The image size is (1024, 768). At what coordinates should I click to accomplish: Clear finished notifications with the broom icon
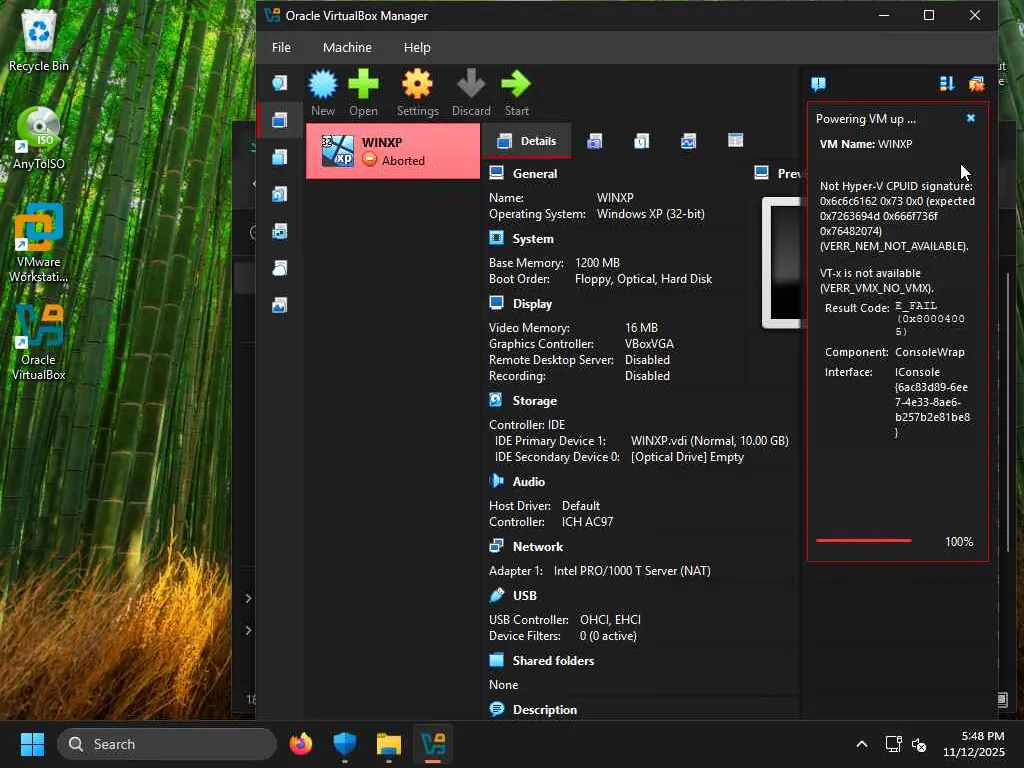[976, 84]
